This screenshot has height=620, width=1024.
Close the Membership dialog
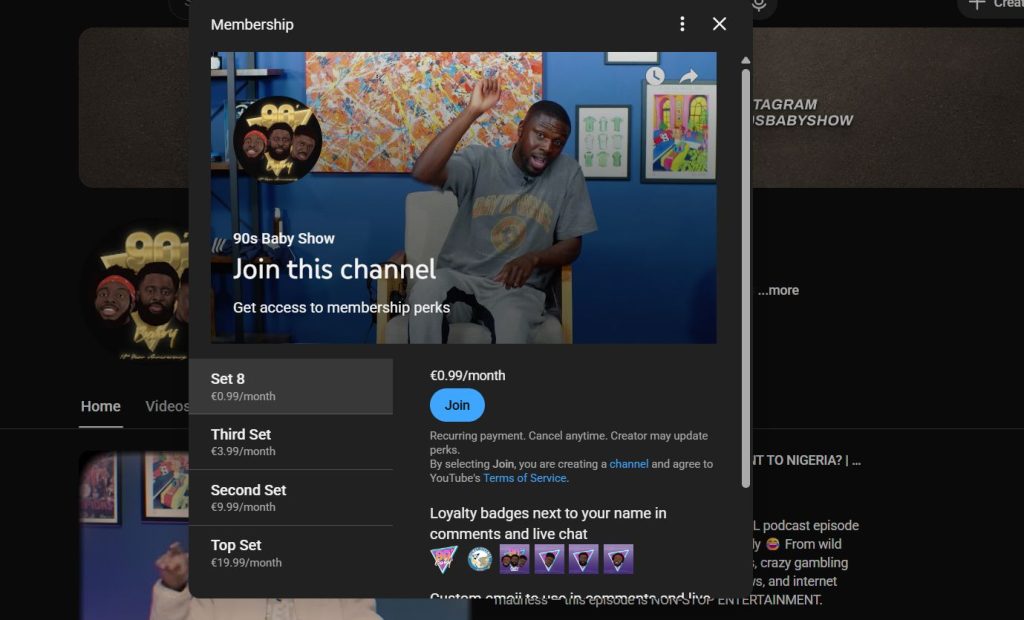[719, 24]
